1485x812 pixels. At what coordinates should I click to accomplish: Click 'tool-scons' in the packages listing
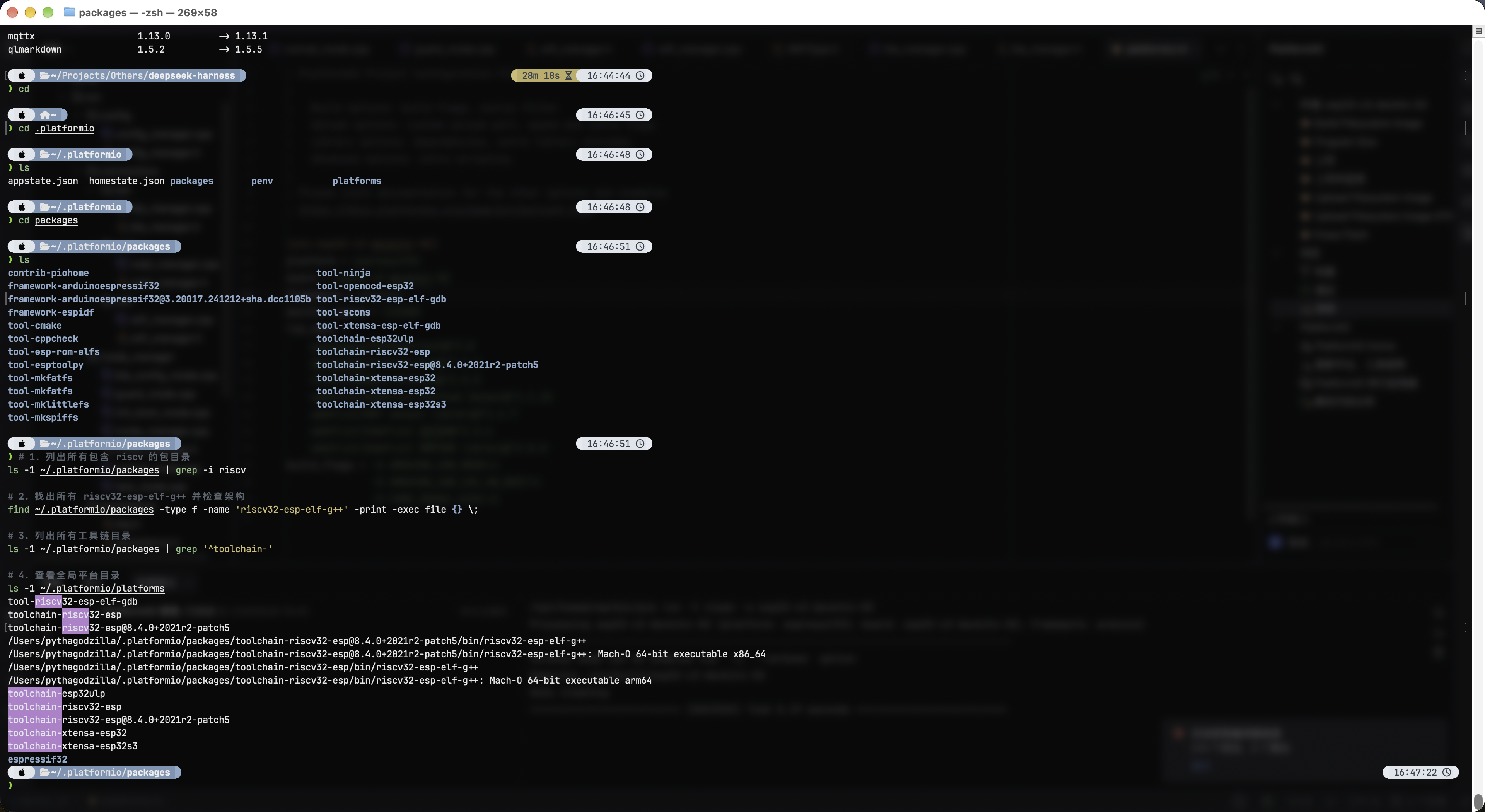pos(343,312)
